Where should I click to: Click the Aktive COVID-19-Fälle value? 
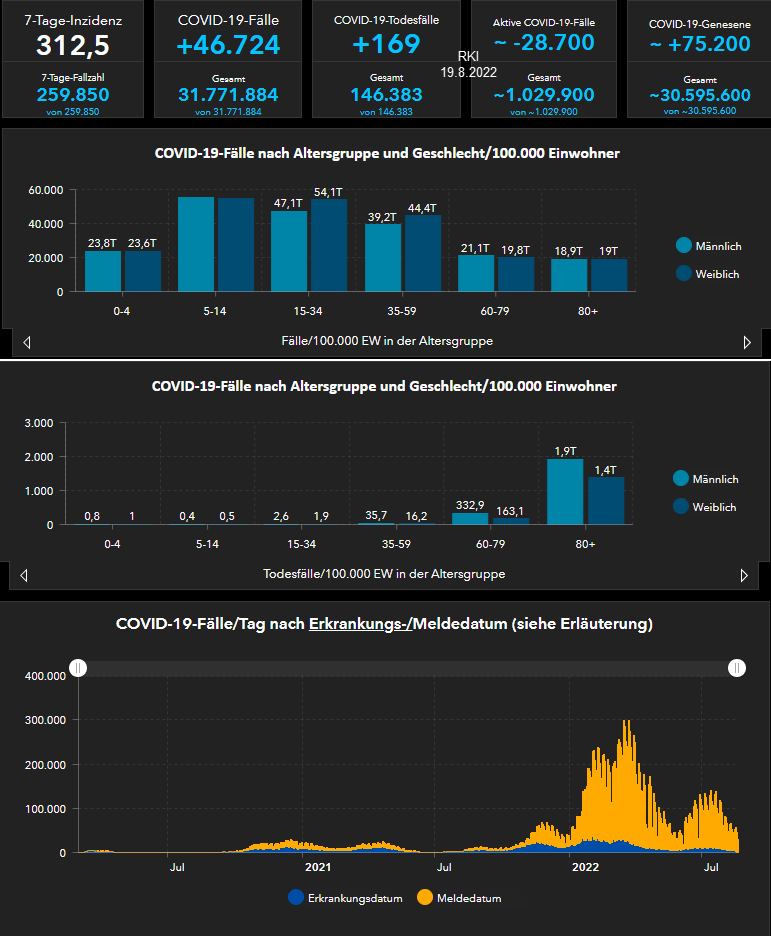(544, 43)
